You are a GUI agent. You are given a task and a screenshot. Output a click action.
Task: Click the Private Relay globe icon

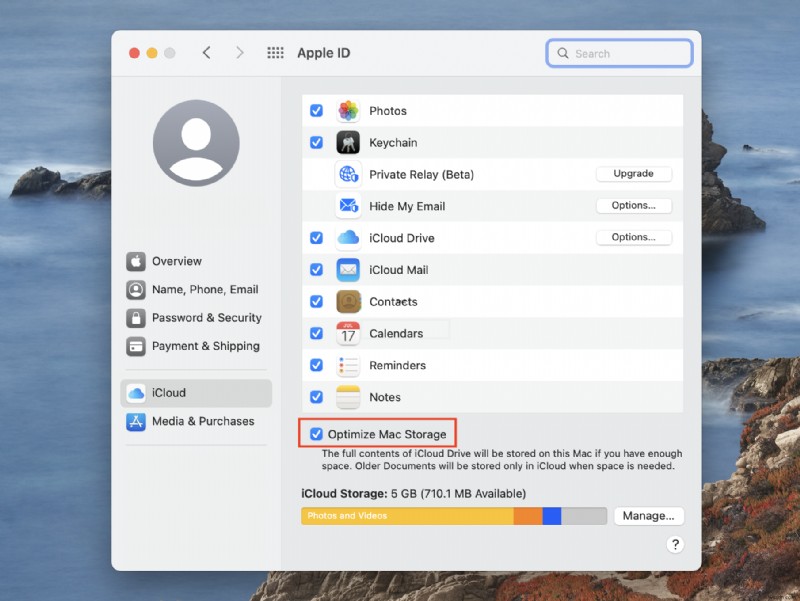coord(349,174)
